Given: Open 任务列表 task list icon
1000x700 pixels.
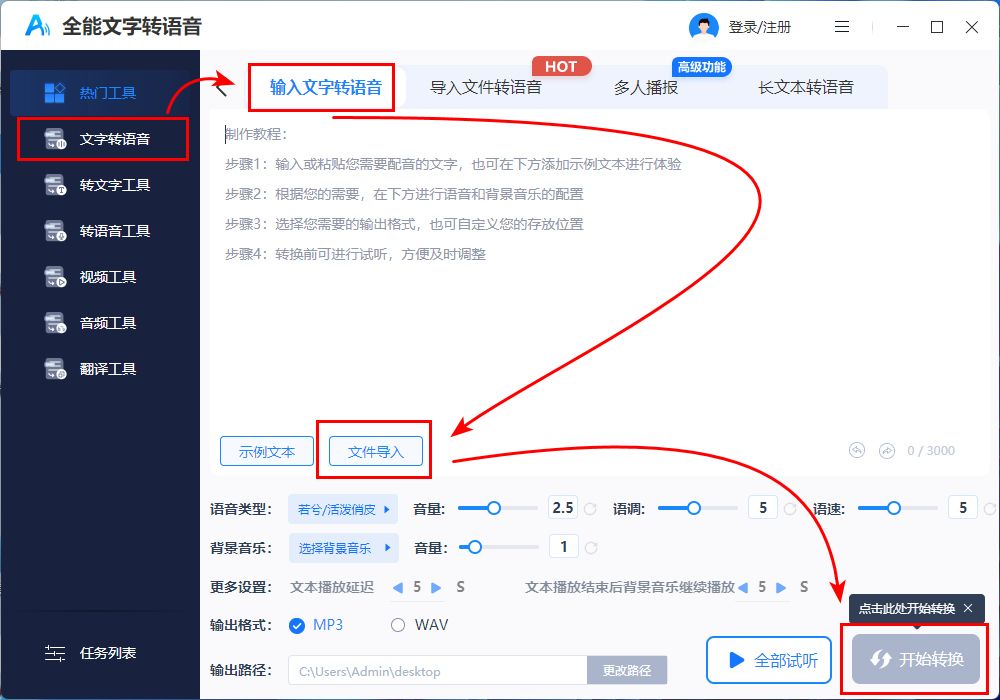Looking at the screenshot, I should click(x=55, y=653).
